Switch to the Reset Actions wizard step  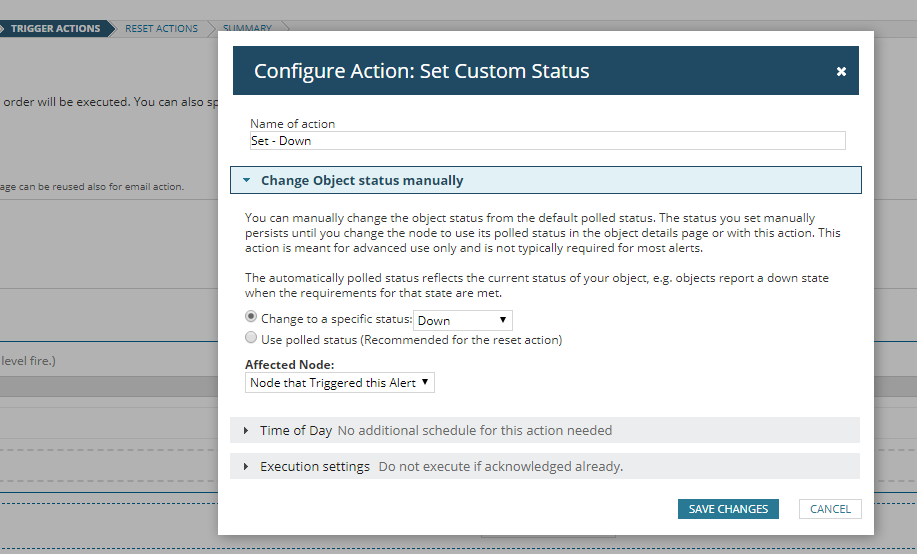click(x=161, y=29)
